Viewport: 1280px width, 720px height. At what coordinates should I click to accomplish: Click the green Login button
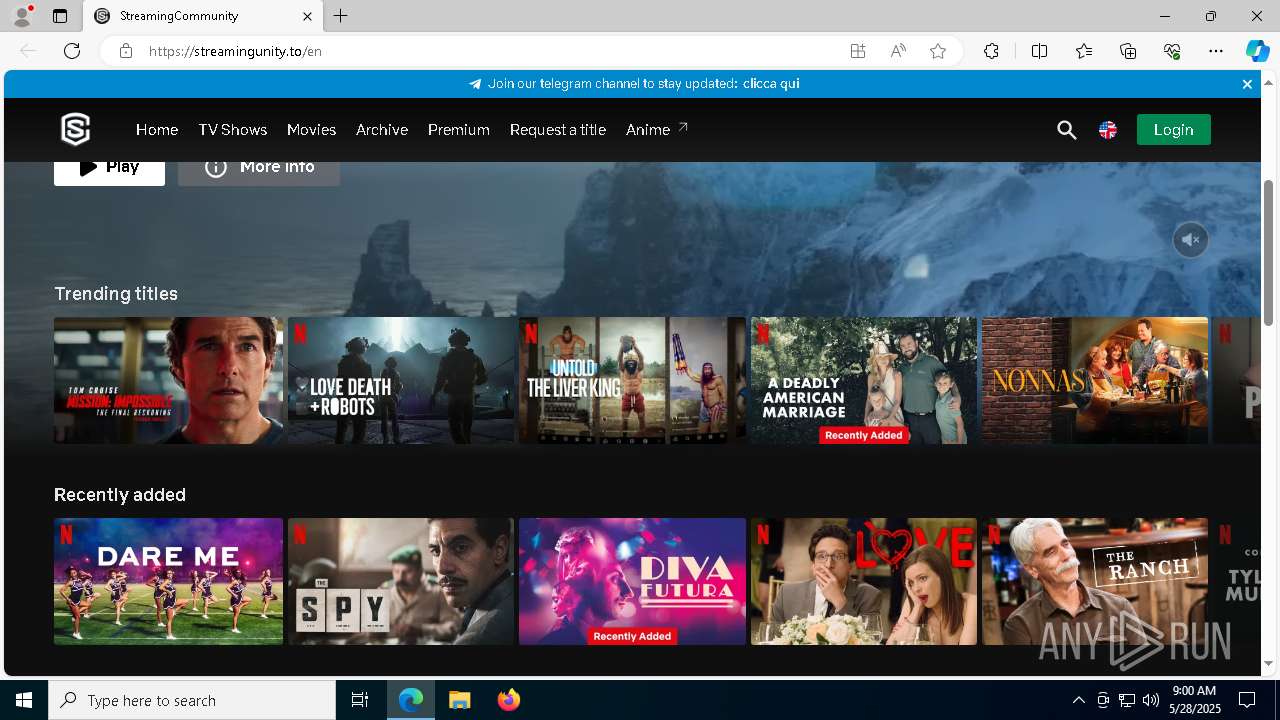[1173, 129]
